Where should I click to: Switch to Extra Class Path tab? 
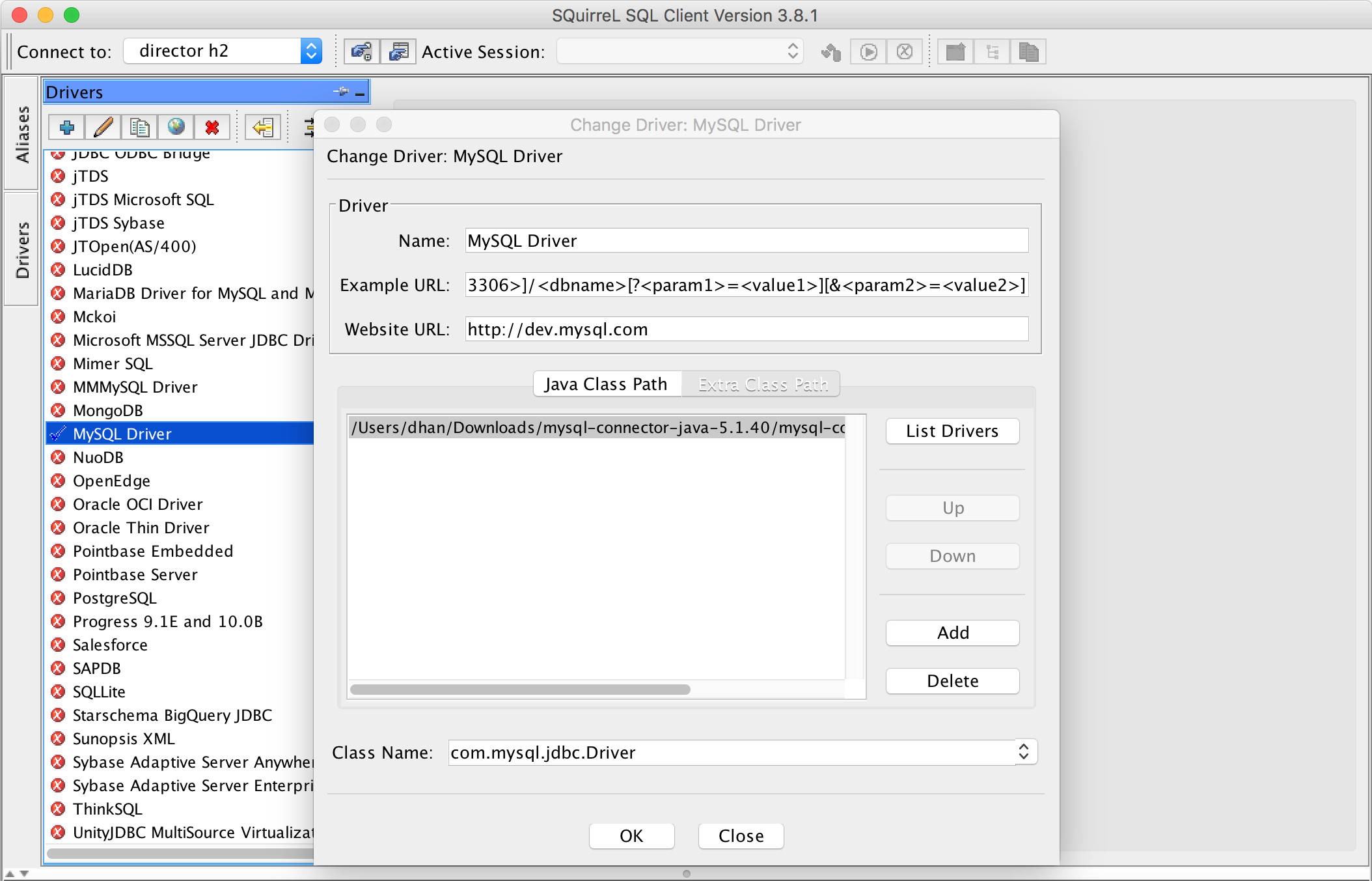coord(762,384)
